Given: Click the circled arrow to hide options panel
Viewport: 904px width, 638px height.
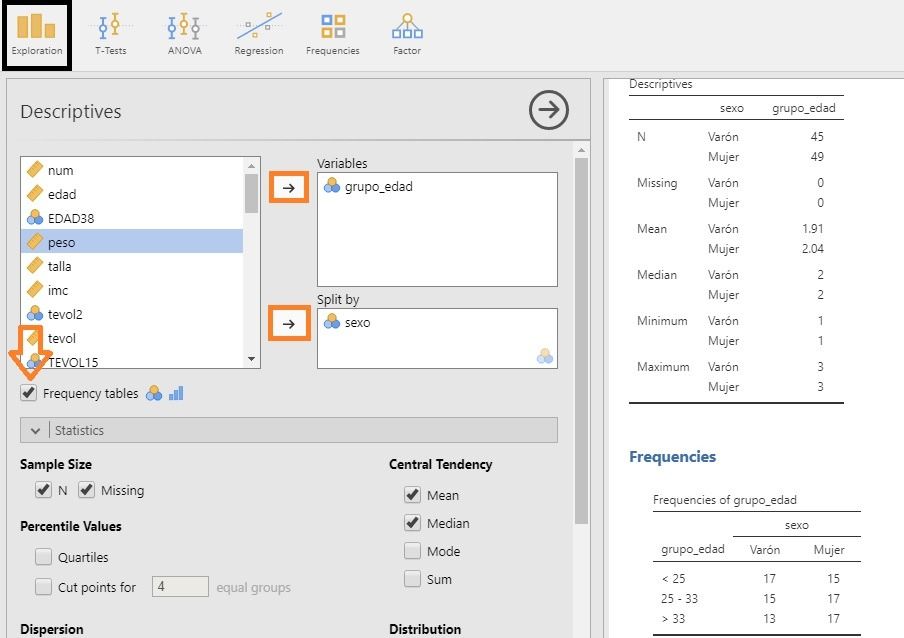Looking at the screenshot, I should point(548,111).
